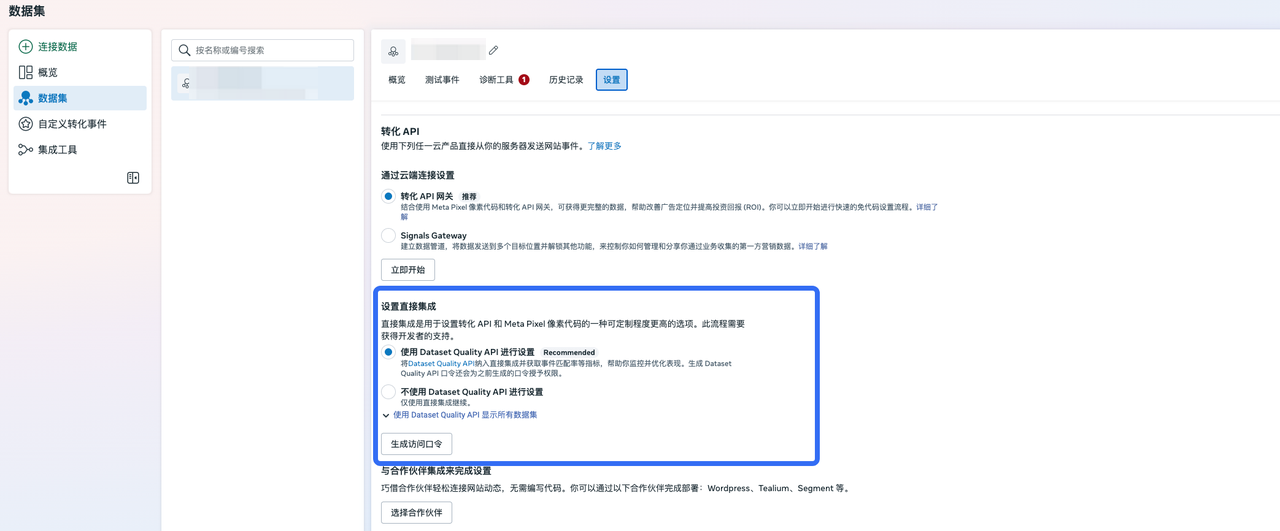Select the 数据集 datasets sidebar icon
The width and height of the screenshot is (1280, 531).
point(26,98)
